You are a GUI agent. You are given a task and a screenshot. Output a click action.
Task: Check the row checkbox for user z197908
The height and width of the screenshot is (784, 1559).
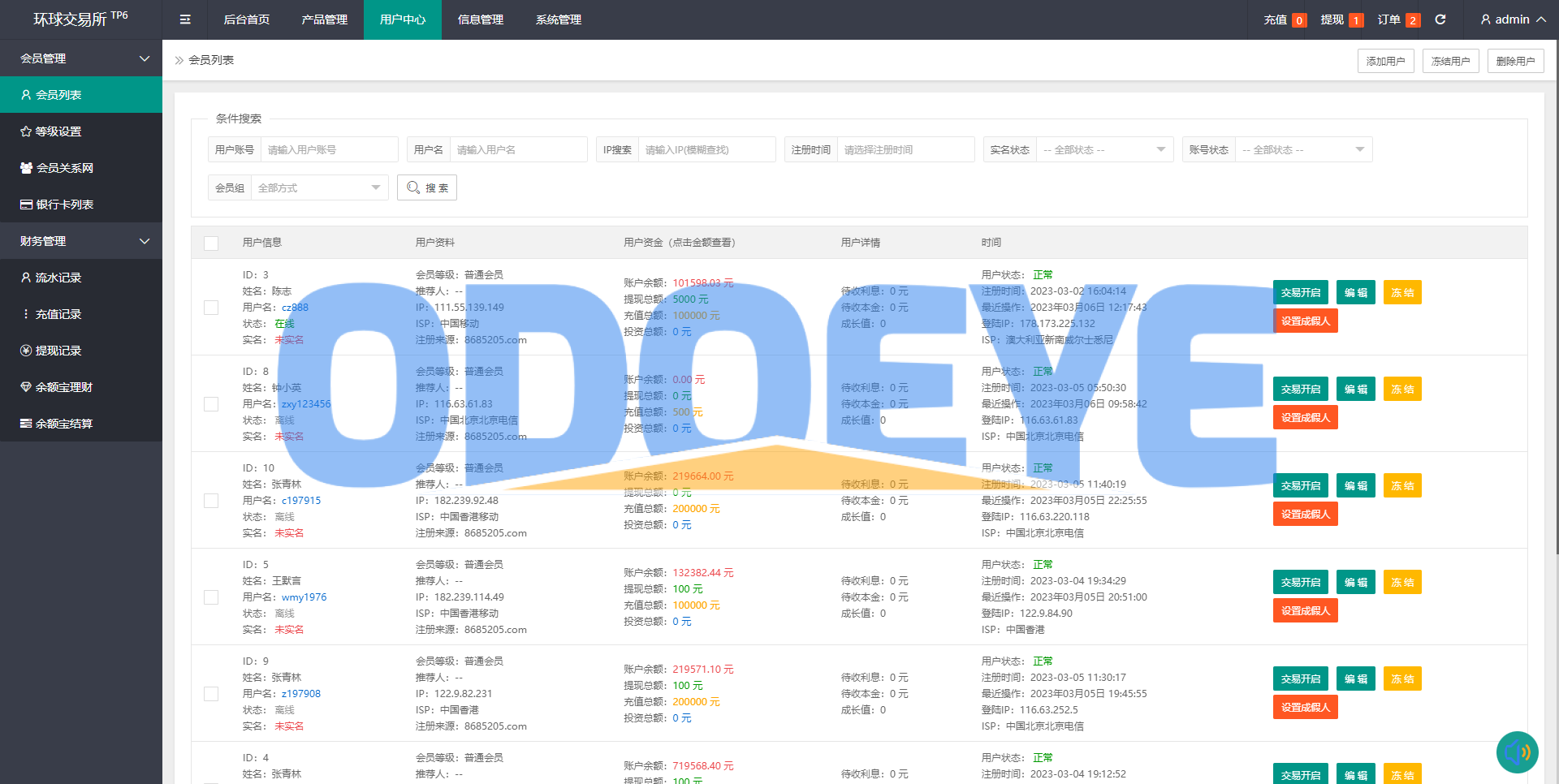tap(211, 694)
